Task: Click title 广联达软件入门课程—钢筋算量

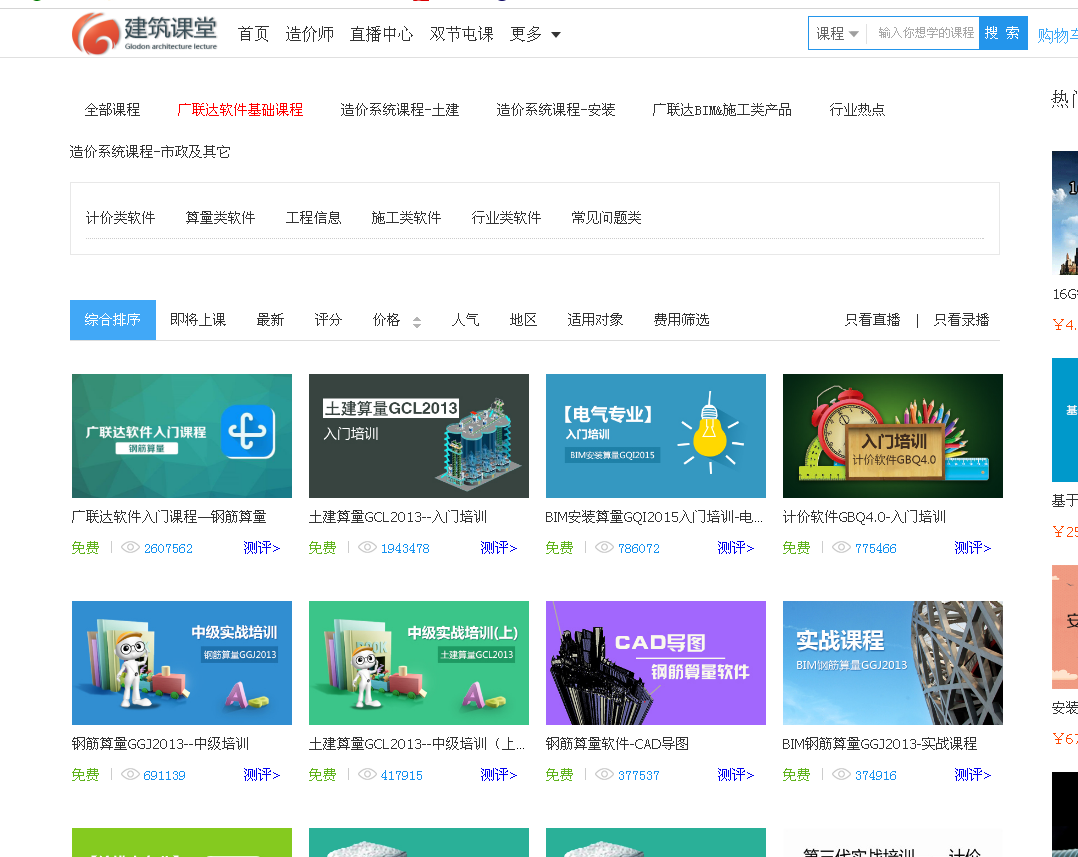Action: coord(169,517)
